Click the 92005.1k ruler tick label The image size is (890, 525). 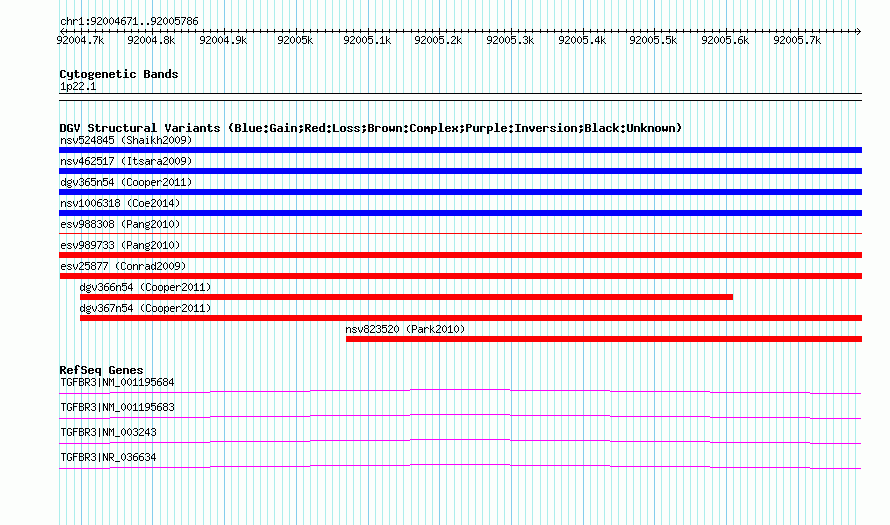[x=367, y=40]
